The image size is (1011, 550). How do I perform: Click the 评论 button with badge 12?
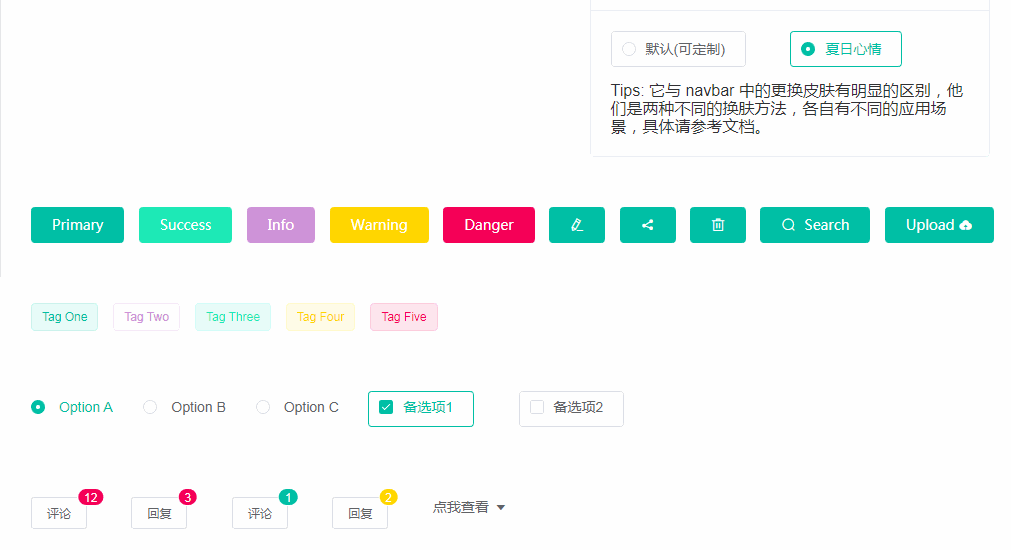tap(59, 513)
